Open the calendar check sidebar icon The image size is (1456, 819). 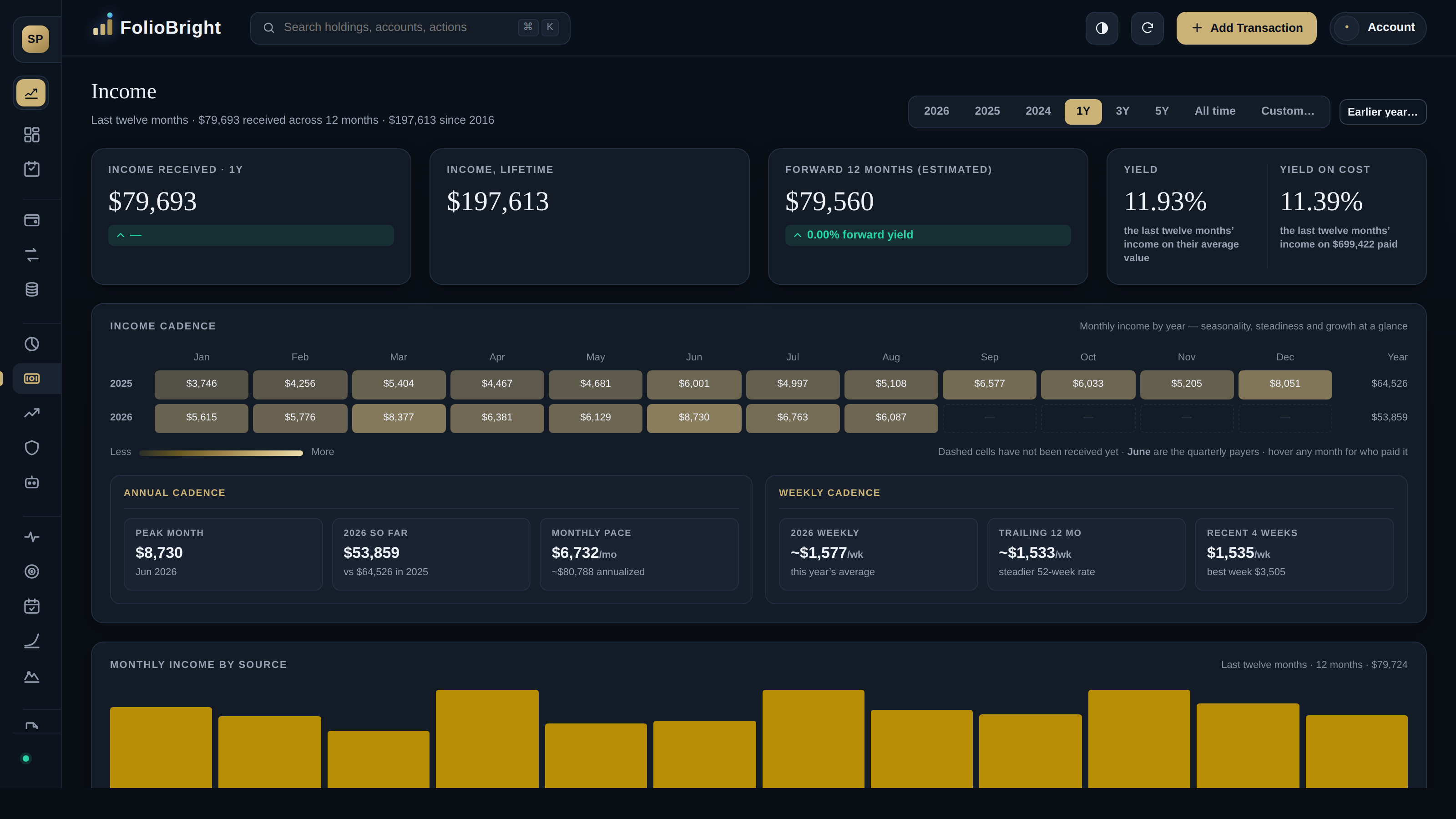click(32, 606)
